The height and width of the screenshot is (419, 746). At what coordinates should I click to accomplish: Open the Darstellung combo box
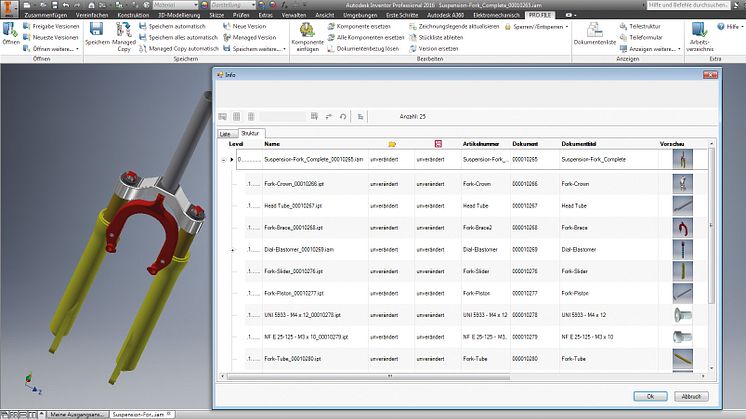[x=233, y=5]
